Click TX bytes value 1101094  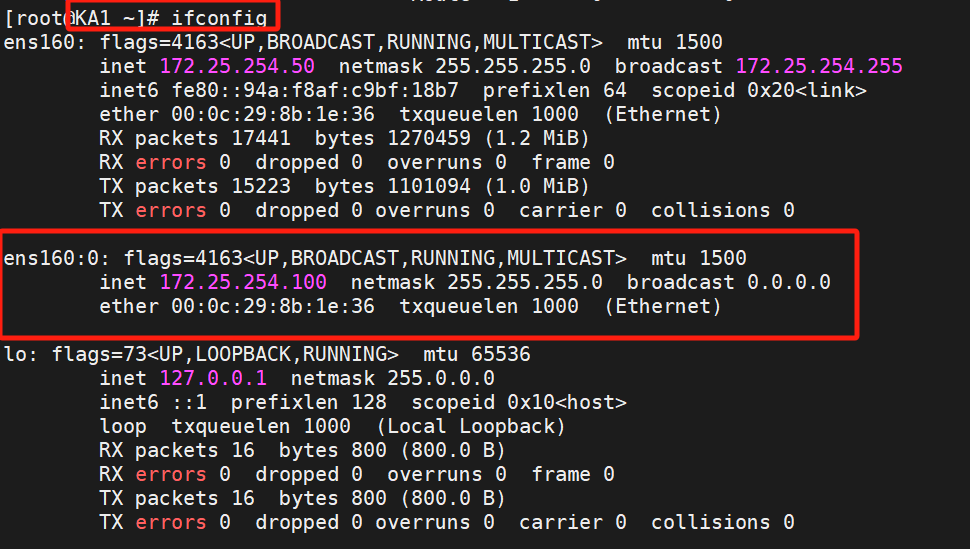pos(429,186)
